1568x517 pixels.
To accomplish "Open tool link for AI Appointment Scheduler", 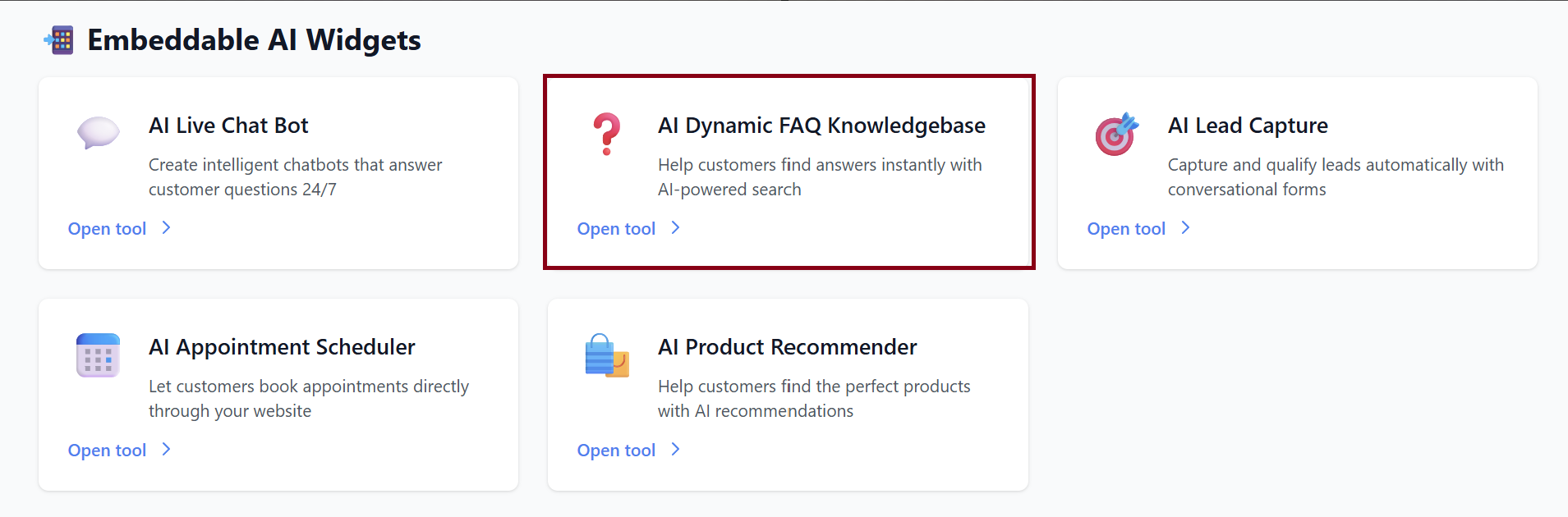I will [107, 451].
